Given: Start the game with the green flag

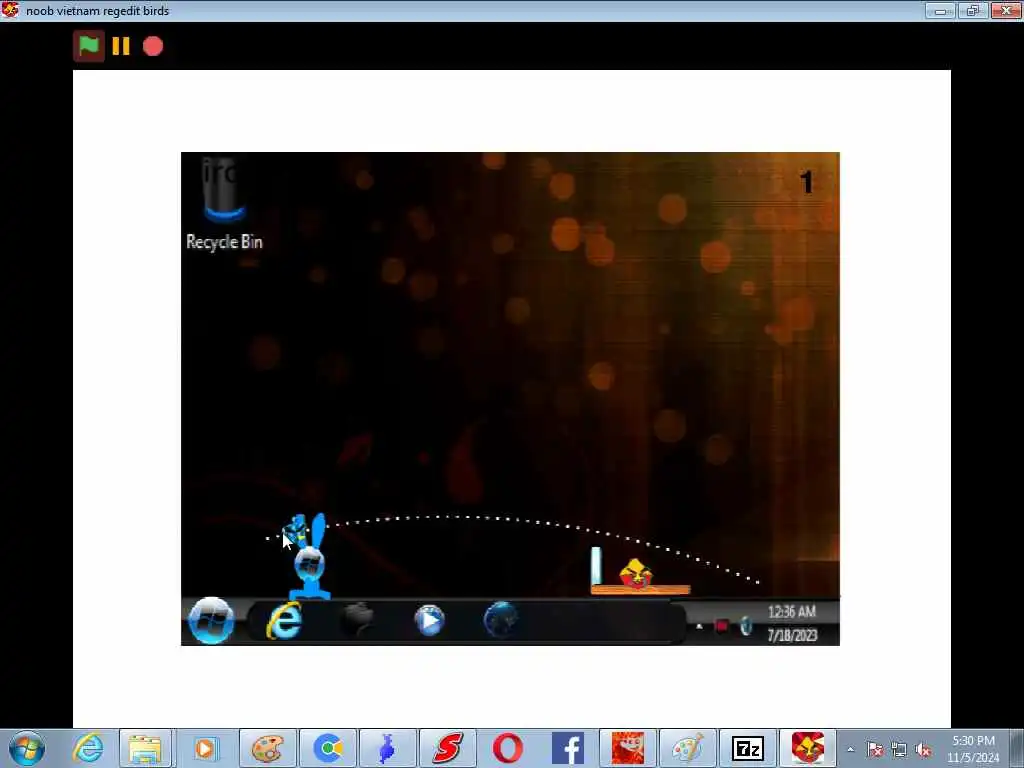Looking at the screenshot, I should tap(89, 46).
